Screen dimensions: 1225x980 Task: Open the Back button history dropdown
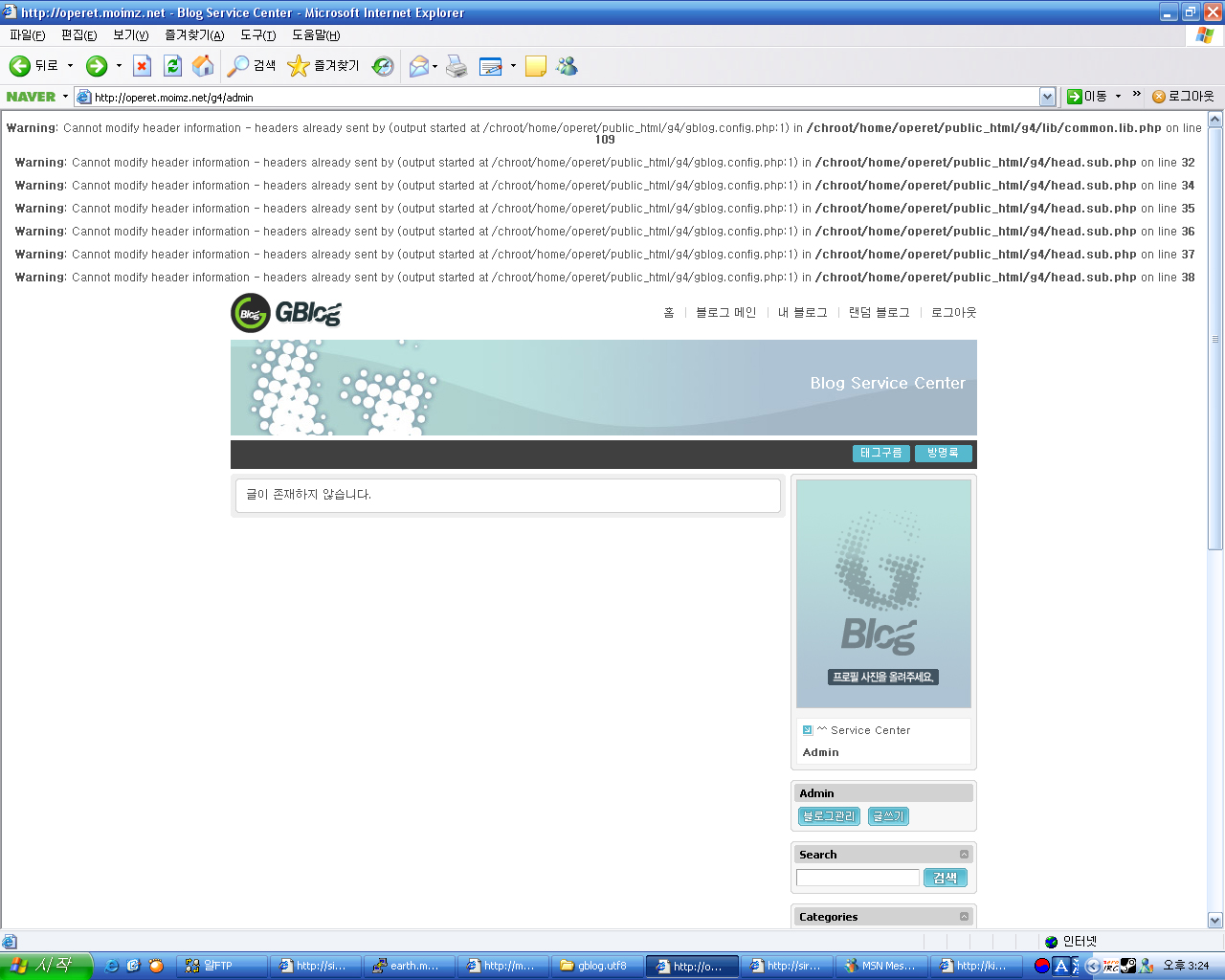click(x=70, y=66)
